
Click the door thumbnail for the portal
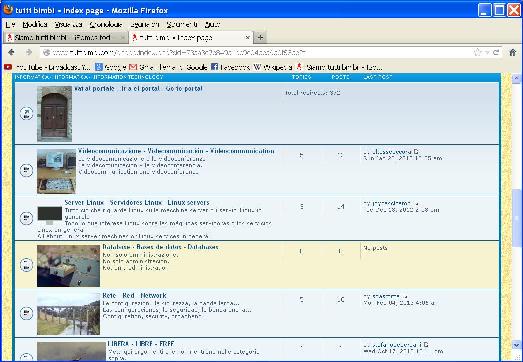click(x=54, y=114)
